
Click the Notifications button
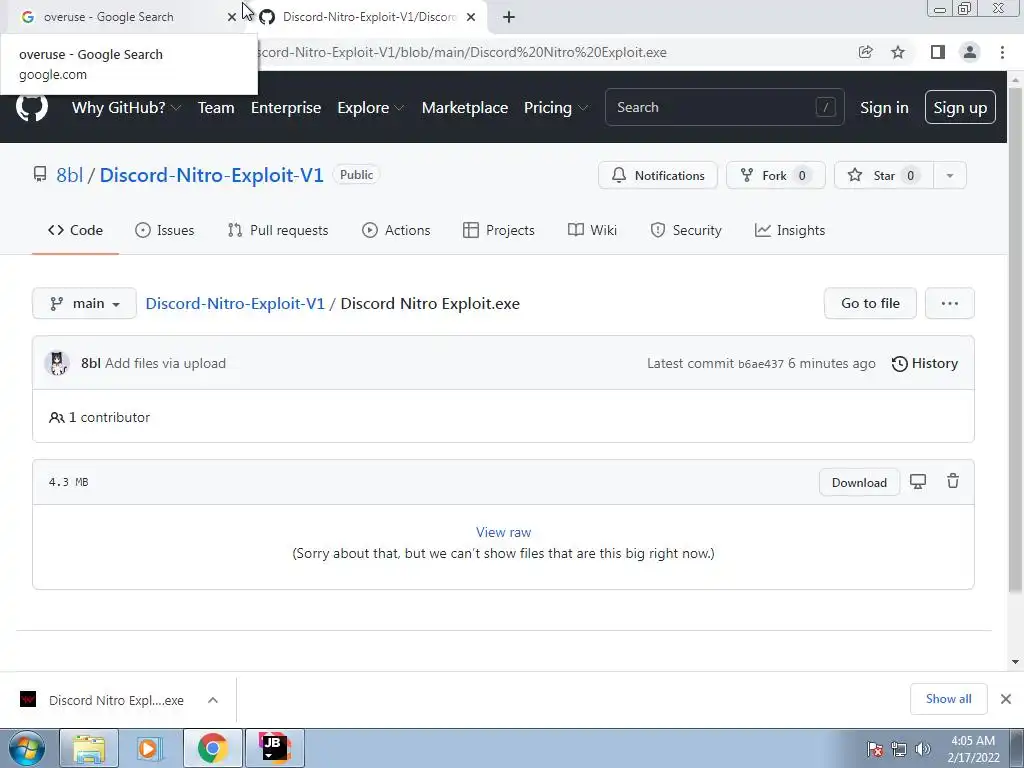(x=658, y=175)
